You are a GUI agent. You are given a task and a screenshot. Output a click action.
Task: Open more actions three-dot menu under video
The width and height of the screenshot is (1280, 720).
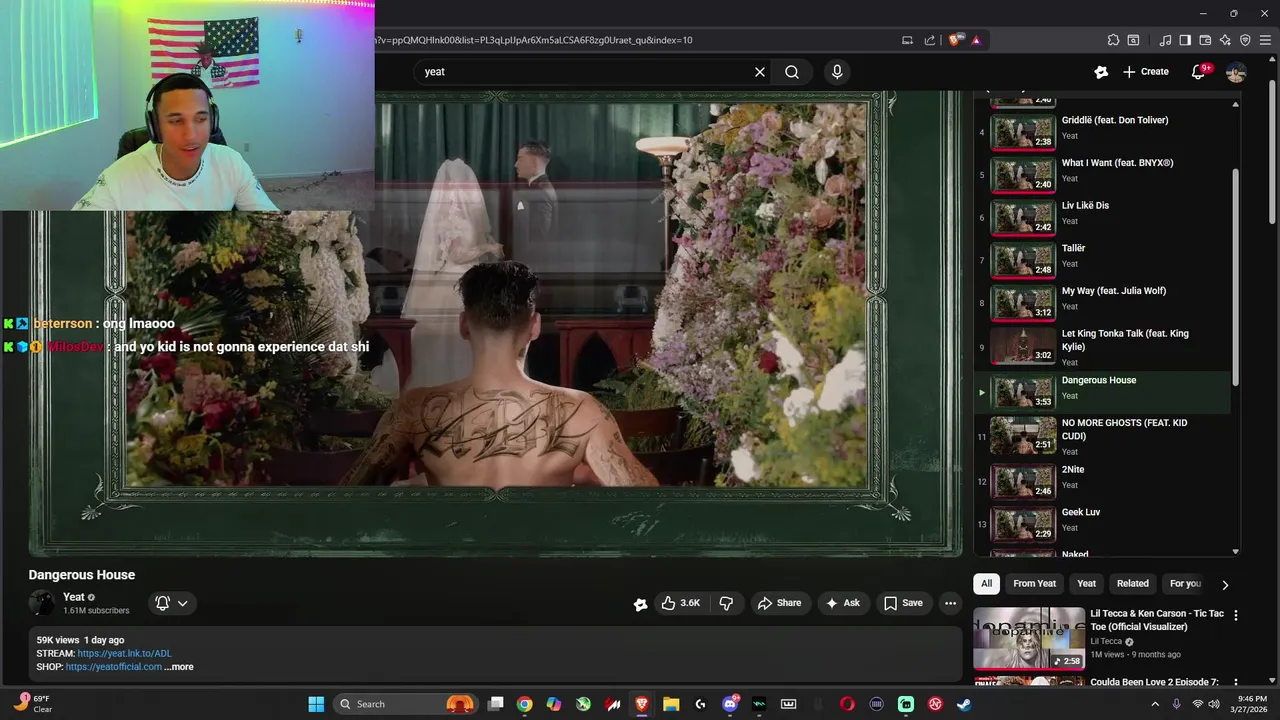coord(950,603)
